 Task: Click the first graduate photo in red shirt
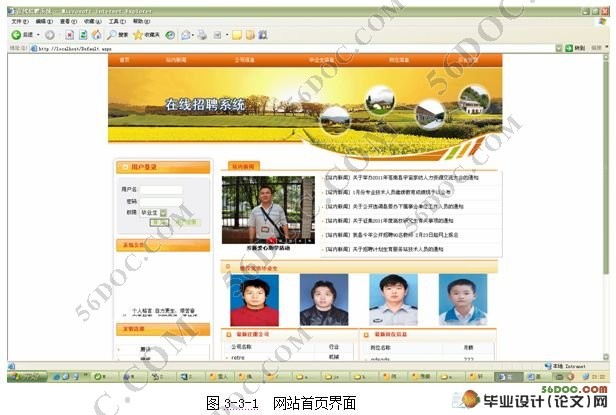pos(254,300)
